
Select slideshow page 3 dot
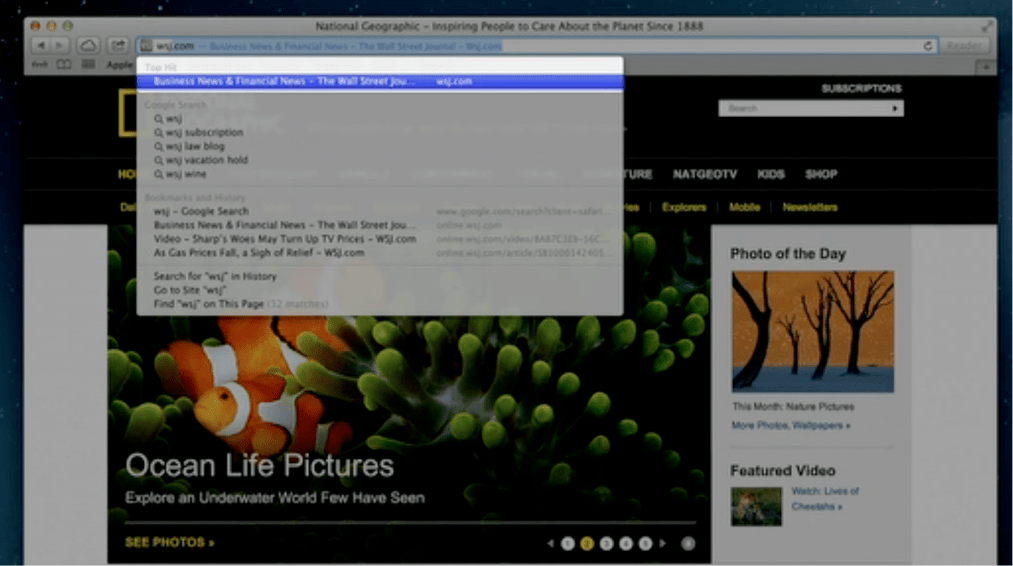(607, 544)
